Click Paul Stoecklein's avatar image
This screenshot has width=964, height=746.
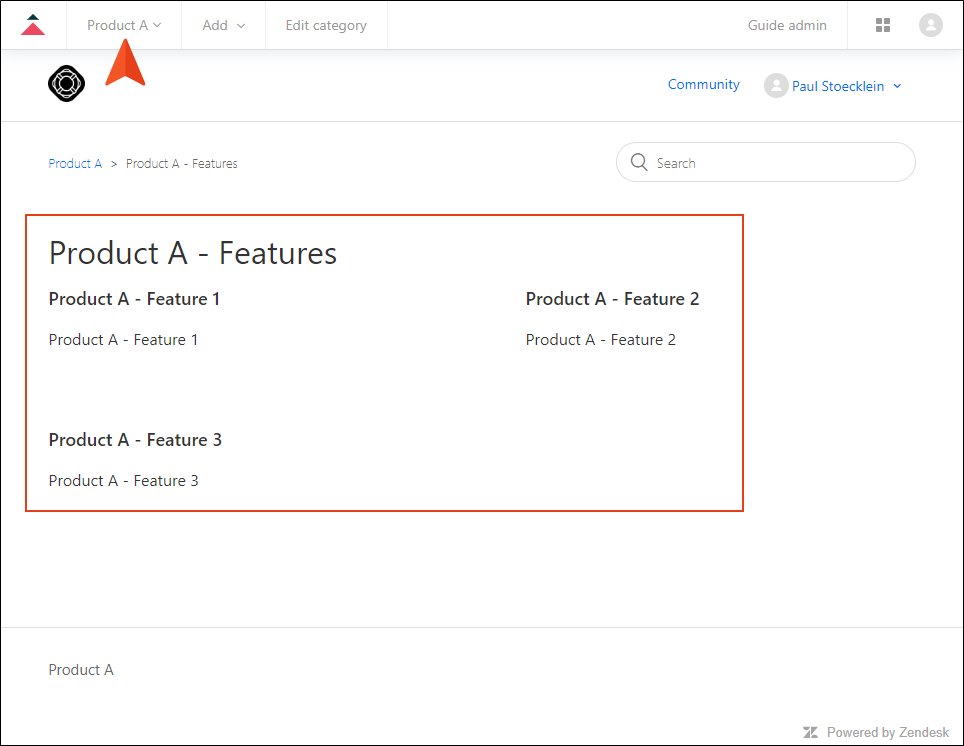tap(776, 85)
